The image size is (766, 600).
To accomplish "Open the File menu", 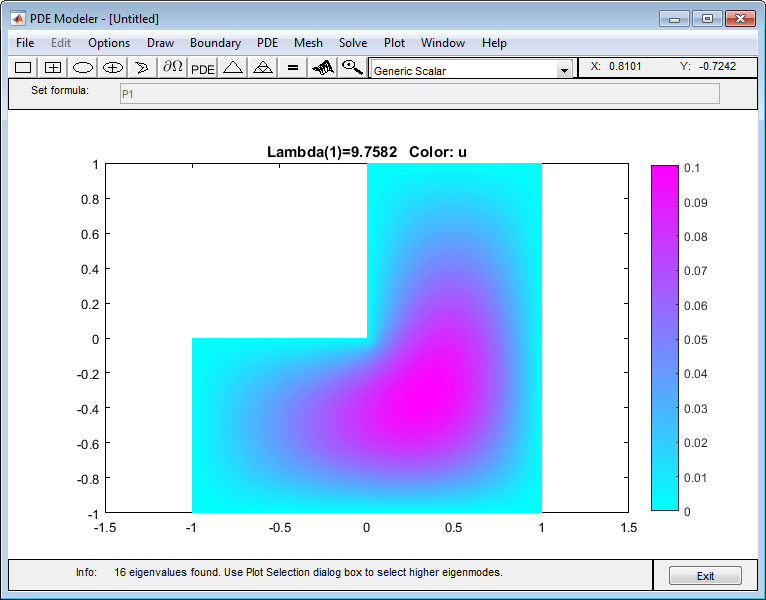I will pyautogui.click(x=25, y=43).
